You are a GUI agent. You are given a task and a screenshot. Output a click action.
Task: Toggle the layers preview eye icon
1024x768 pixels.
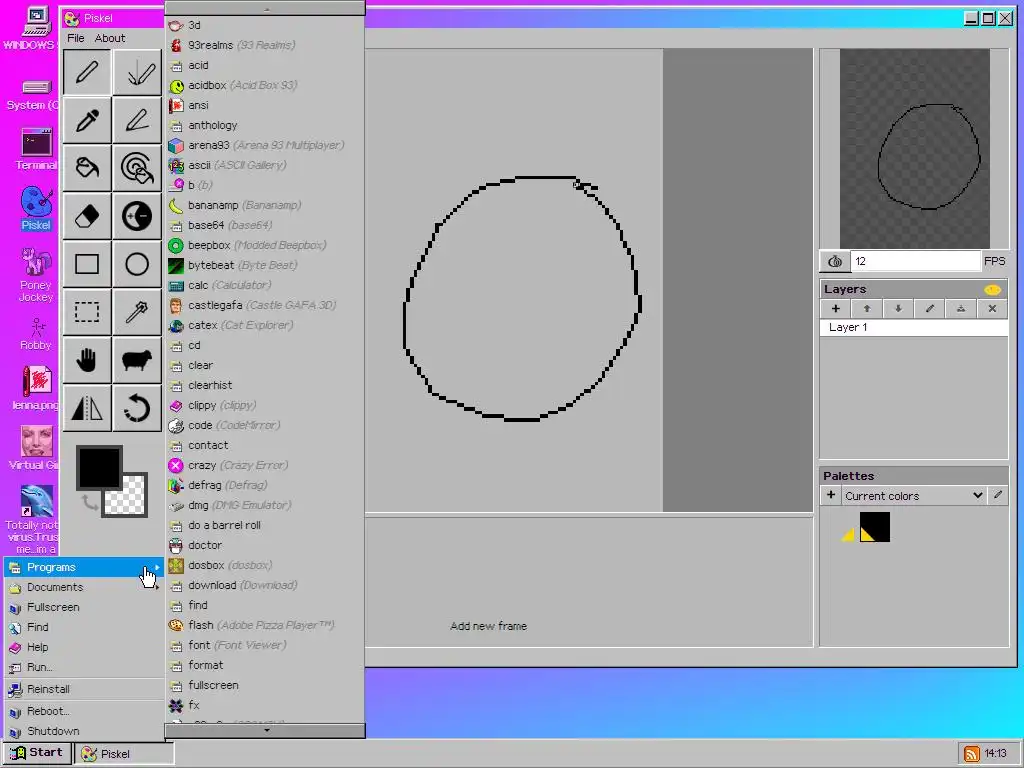pos(992,289)
